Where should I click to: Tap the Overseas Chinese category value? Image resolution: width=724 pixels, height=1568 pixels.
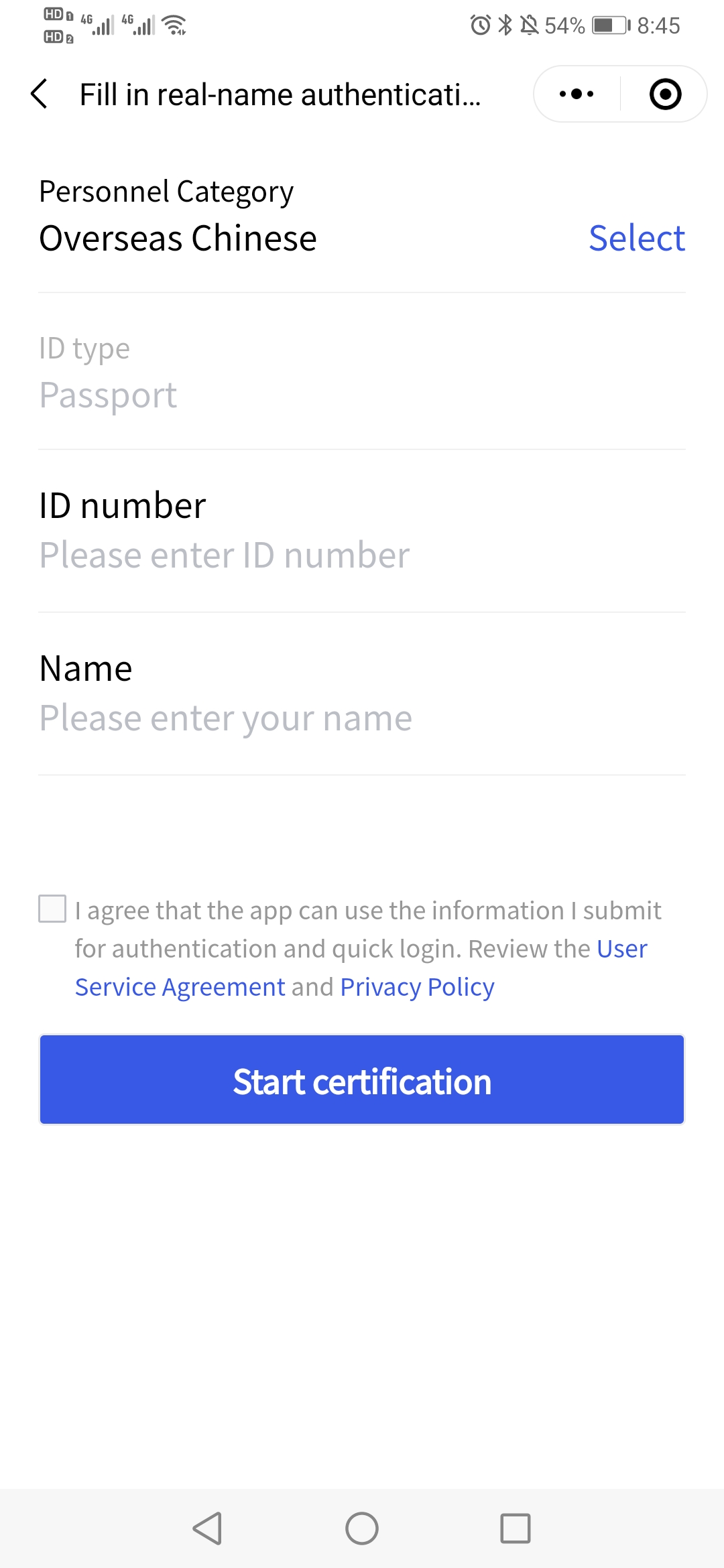coord(178,238)
